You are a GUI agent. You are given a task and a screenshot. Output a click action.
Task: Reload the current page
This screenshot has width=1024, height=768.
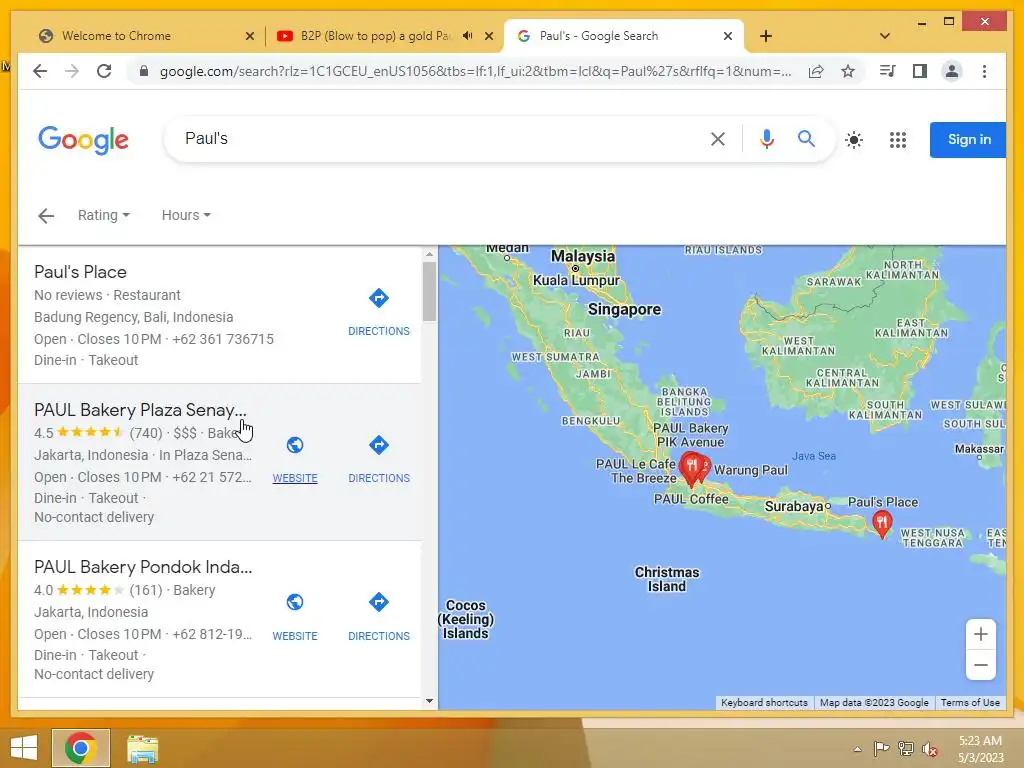point(104,71)
